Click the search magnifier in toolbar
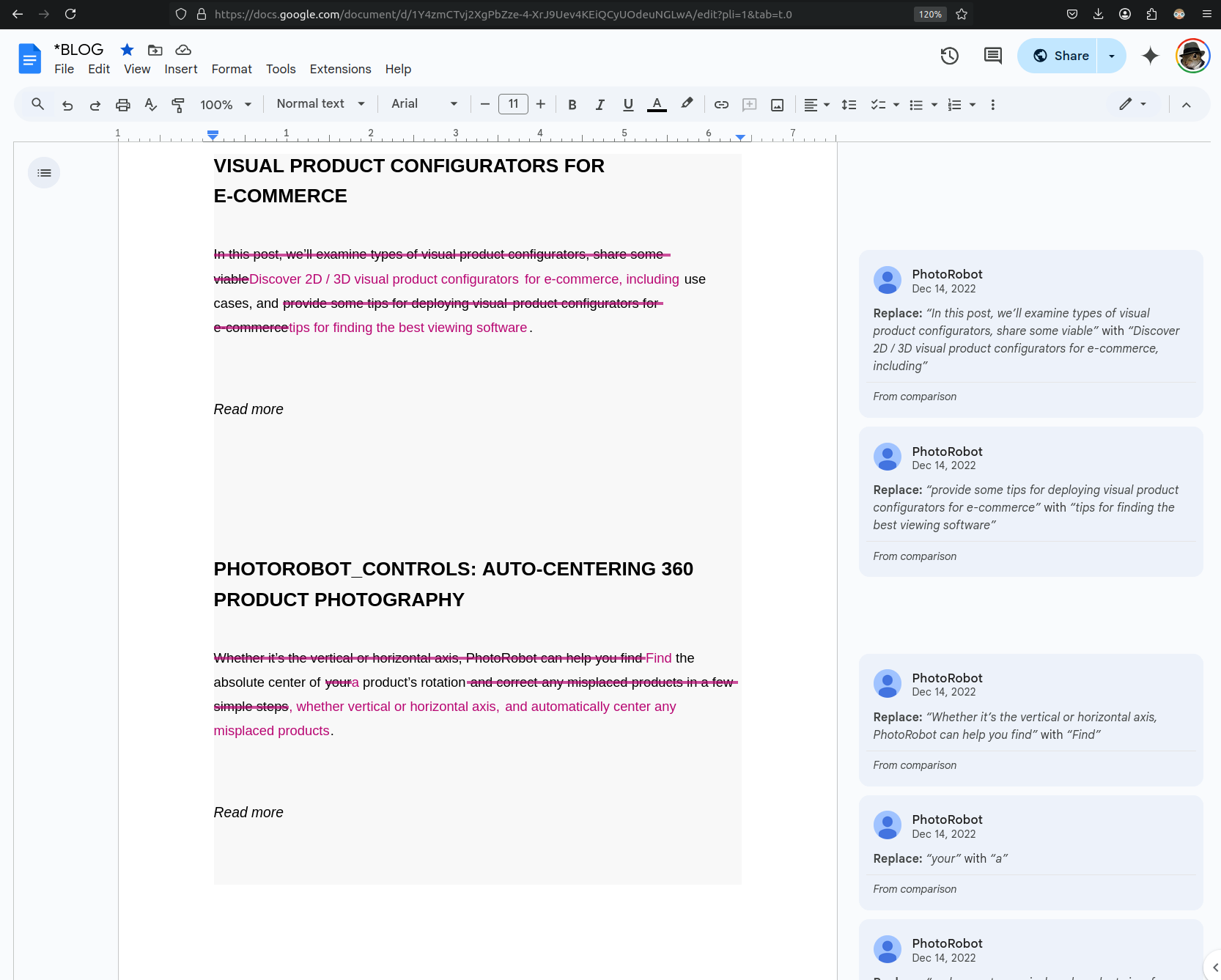 coord(38,104)
